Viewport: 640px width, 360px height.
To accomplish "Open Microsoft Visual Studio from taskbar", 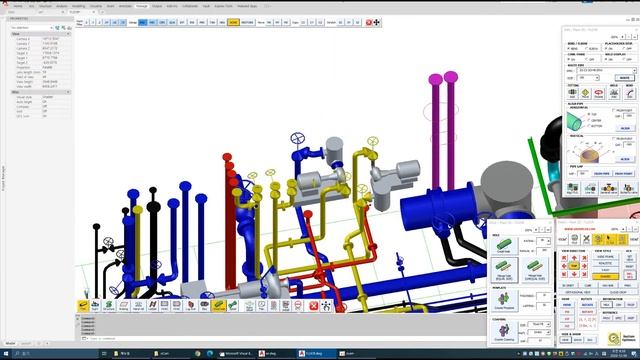I will (x=236, y=353).
